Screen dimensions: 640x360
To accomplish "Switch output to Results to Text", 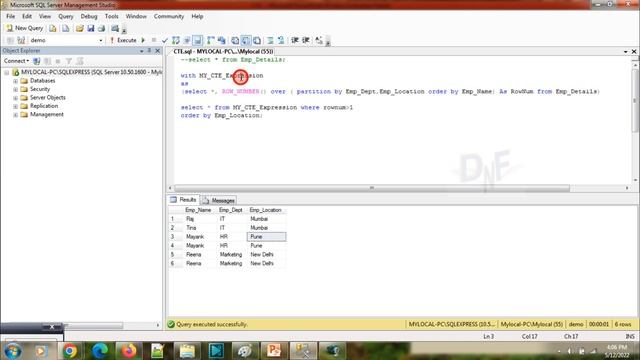I will point(235,40).
